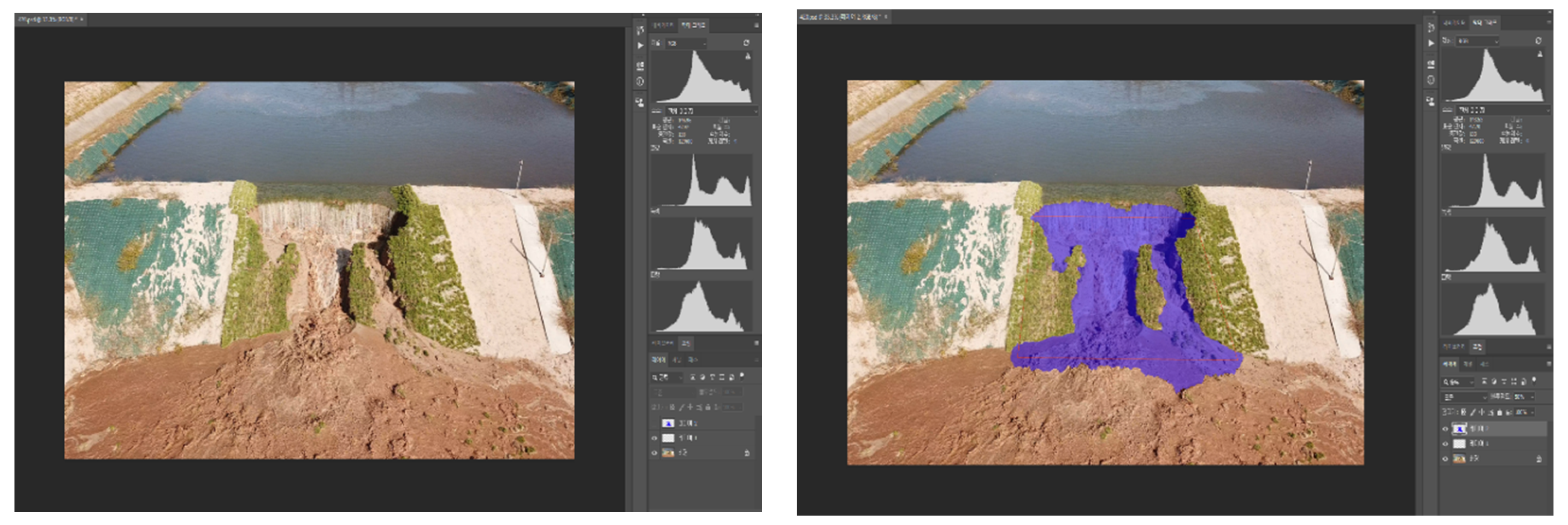Screen dimensions: 1568x525
Task: Open Layers panel options menu in right window
Action: [1549, 364]
